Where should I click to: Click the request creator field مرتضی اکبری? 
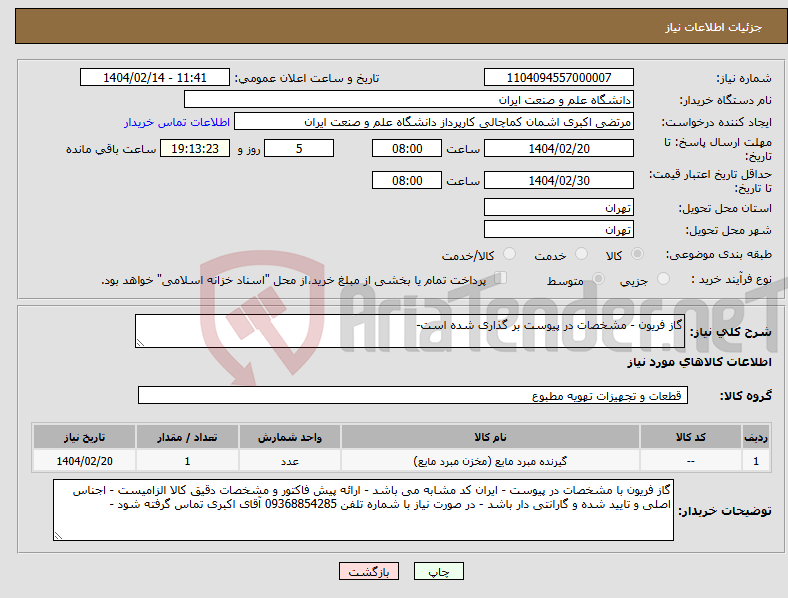click(434, 122)
